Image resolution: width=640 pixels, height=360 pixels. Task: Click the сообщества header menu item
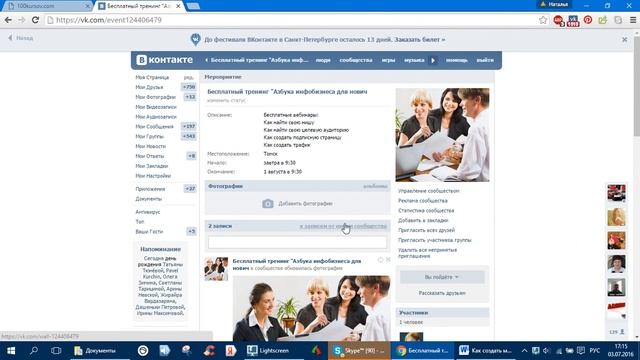point(356,60)
